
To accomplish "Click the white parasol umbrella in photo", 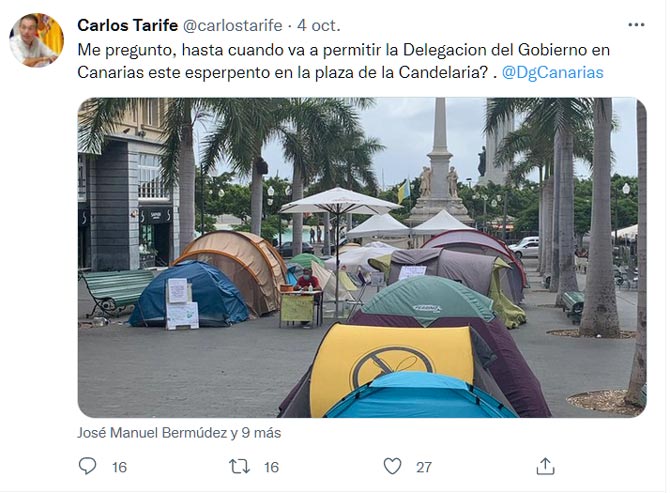I will click(340, 201).
